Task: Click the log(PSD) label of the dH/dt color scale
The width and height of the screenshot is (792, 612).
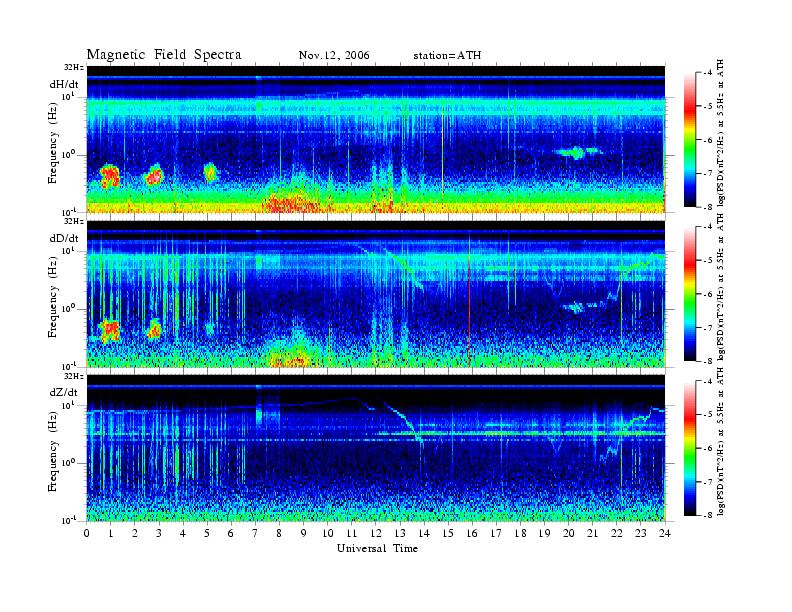Action: click(721, 133)
